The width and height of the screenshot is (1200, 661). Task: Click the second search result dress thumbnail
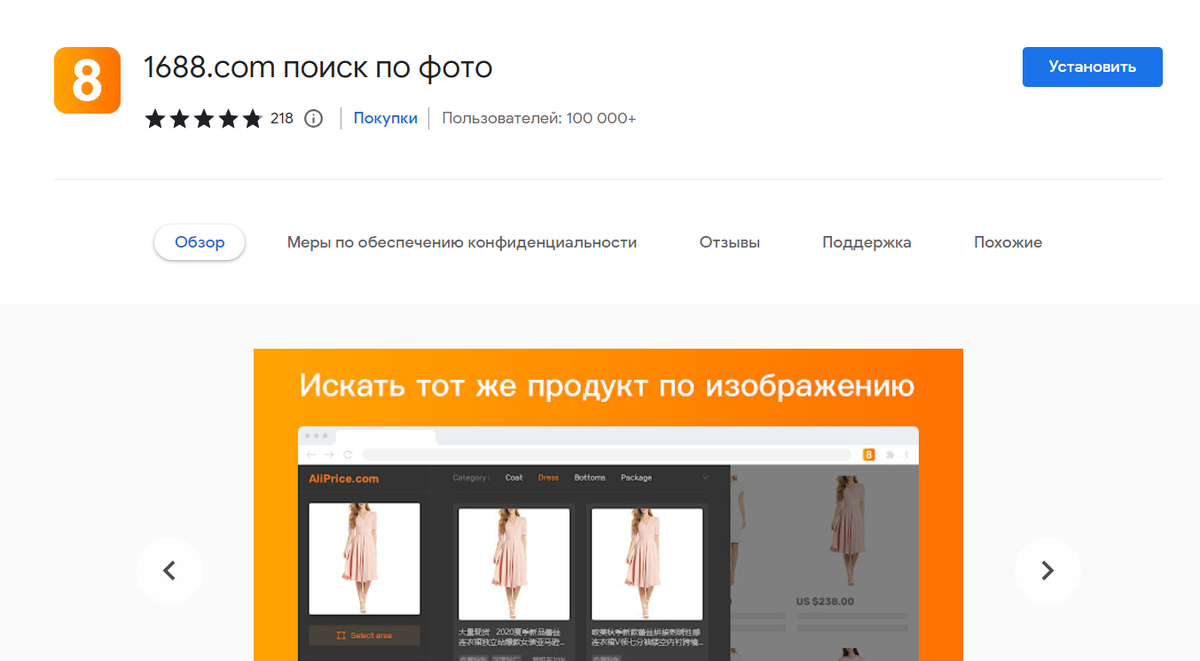pyautogui.click(x=646, y=565)
